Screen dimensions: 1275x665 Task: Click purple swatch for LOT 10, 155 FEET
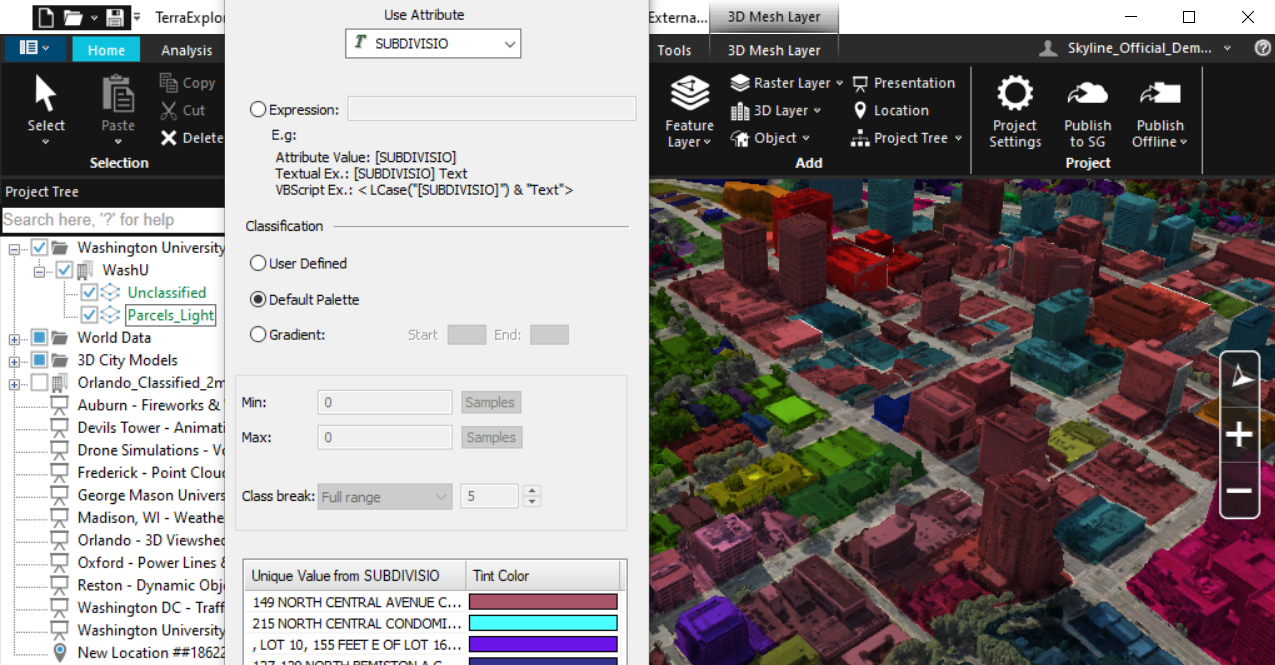543,644
